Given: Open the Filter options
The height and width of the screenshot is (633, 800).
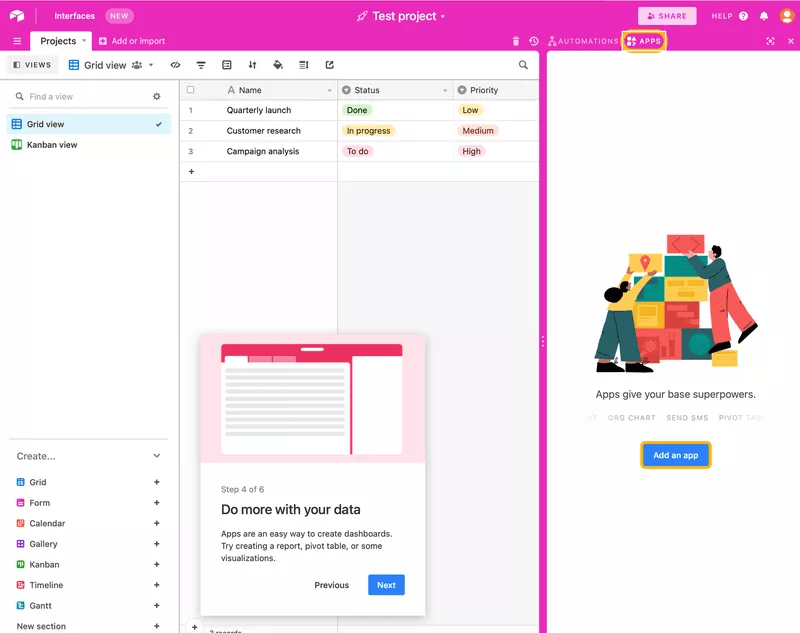Looking at the screenshot, I should pos(200,65).
